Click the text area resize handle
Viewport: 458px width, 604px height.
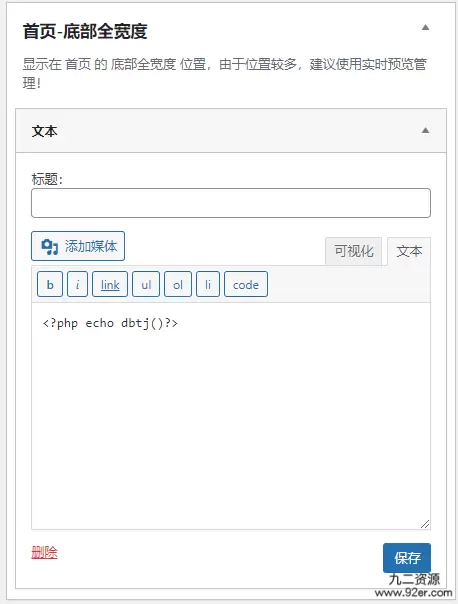click(425, 524)
